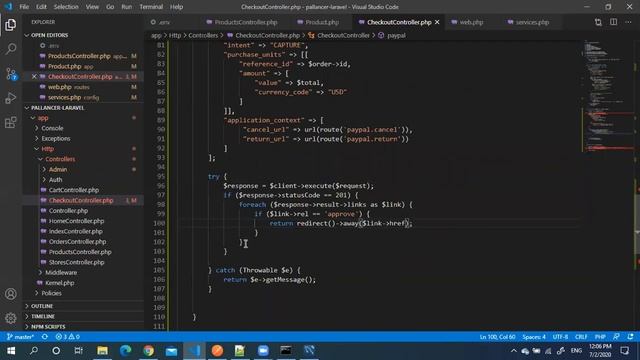Open the Run and Debug view
Screen dimensions: 640x360
(x=11, y=98)
